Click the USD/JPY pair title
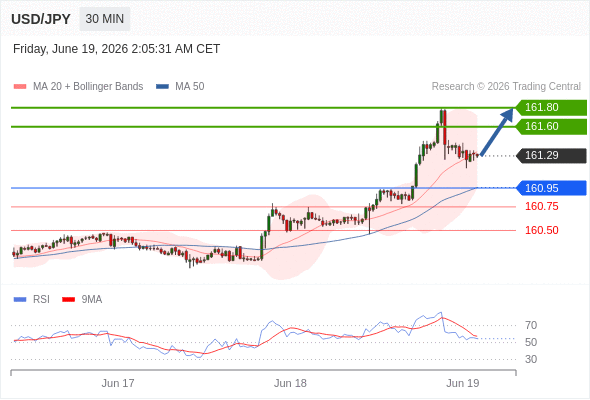Viewport: 590px width, 400px height. (41, 19)
